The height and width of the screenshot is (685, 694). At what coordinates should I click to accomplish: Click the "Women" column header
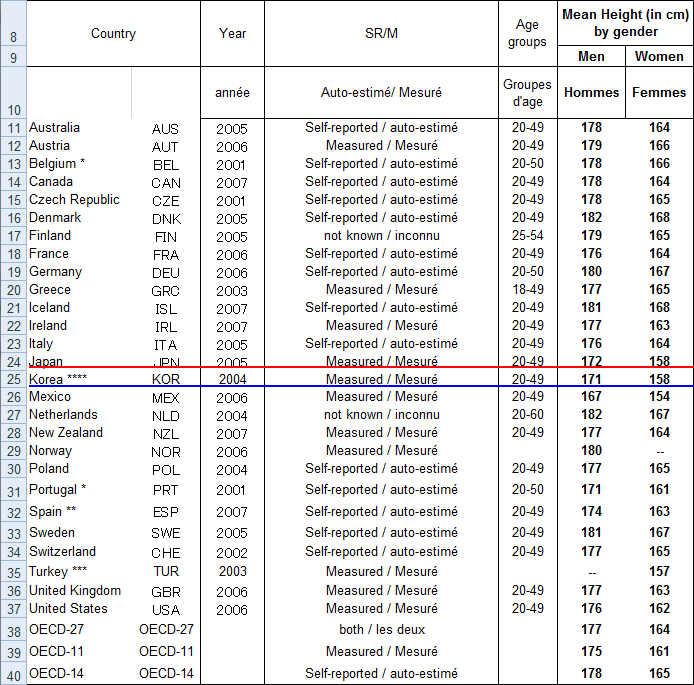point(659,57)
